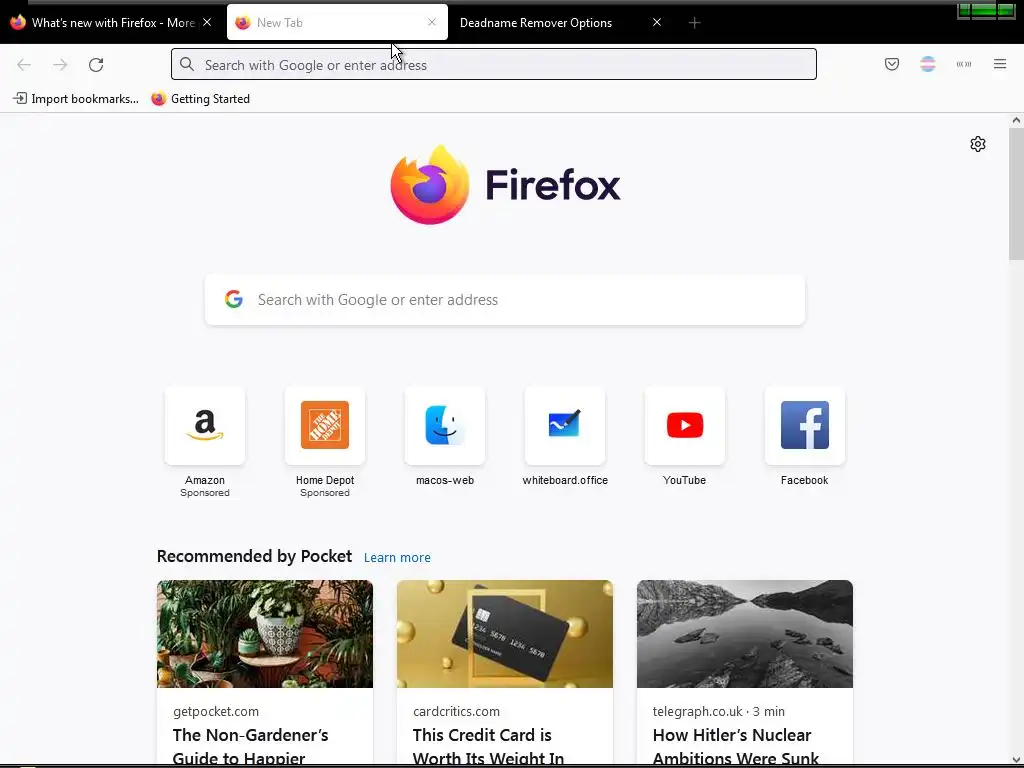The image size is (1024, 768).
Task: Click the scrollbar down arrow
Action: (1016, 760)
